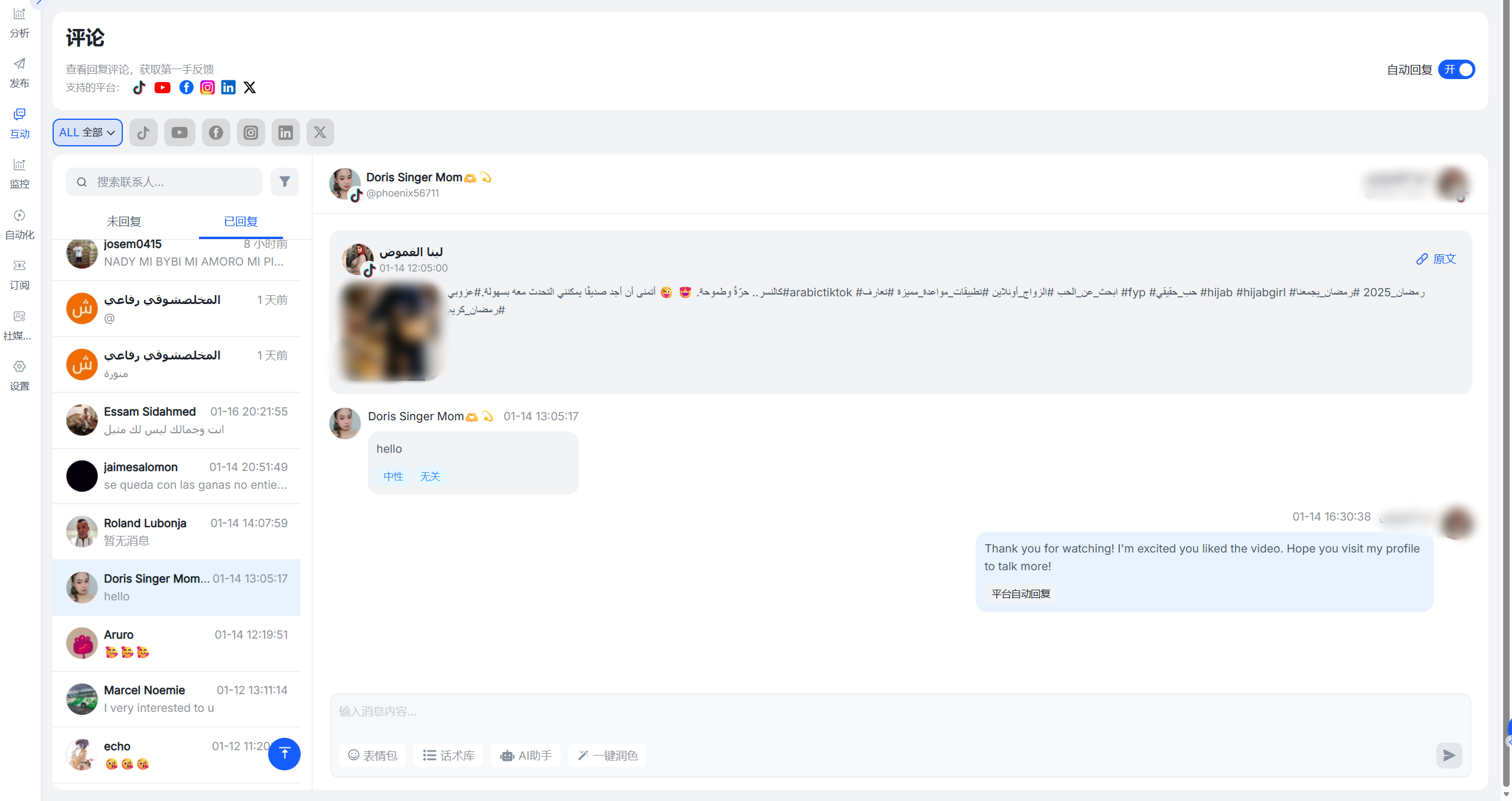This screenshot has width=1512, height=801.
Task: Filter comments by TikTok platform
Action: (144, 132)
